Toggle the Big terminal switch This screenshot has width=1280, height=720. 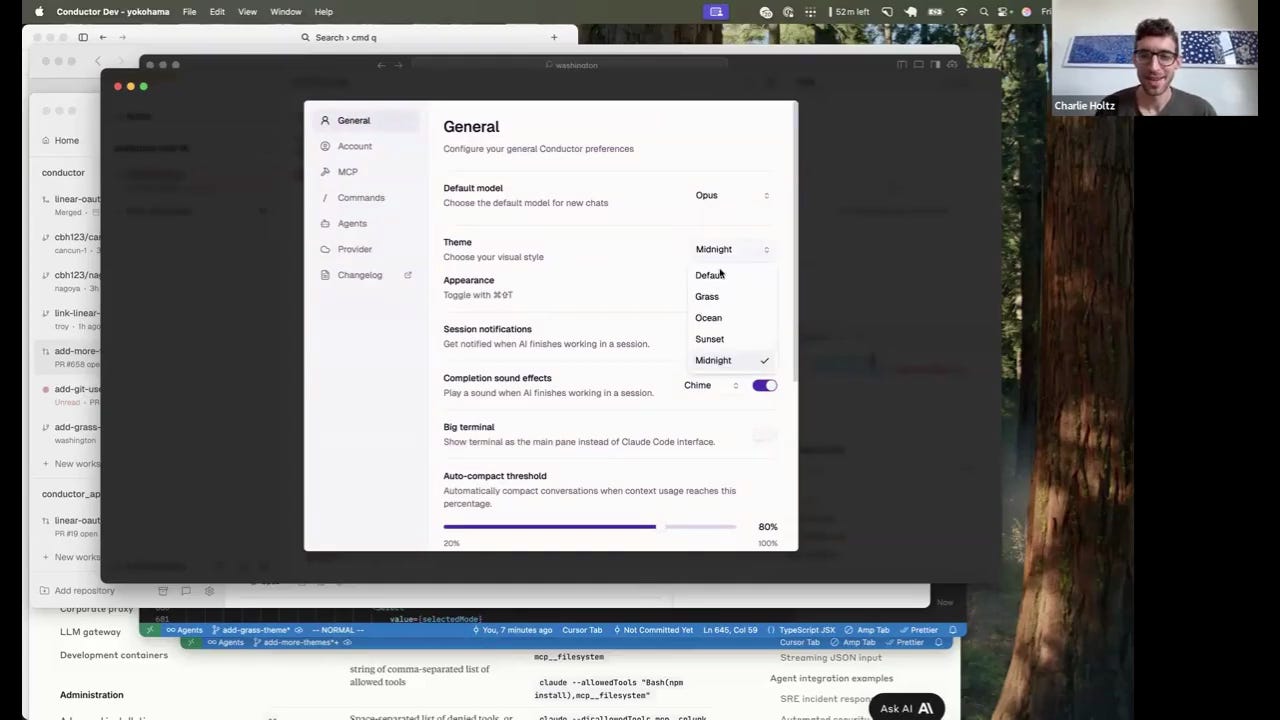click(x=765, y=434)
